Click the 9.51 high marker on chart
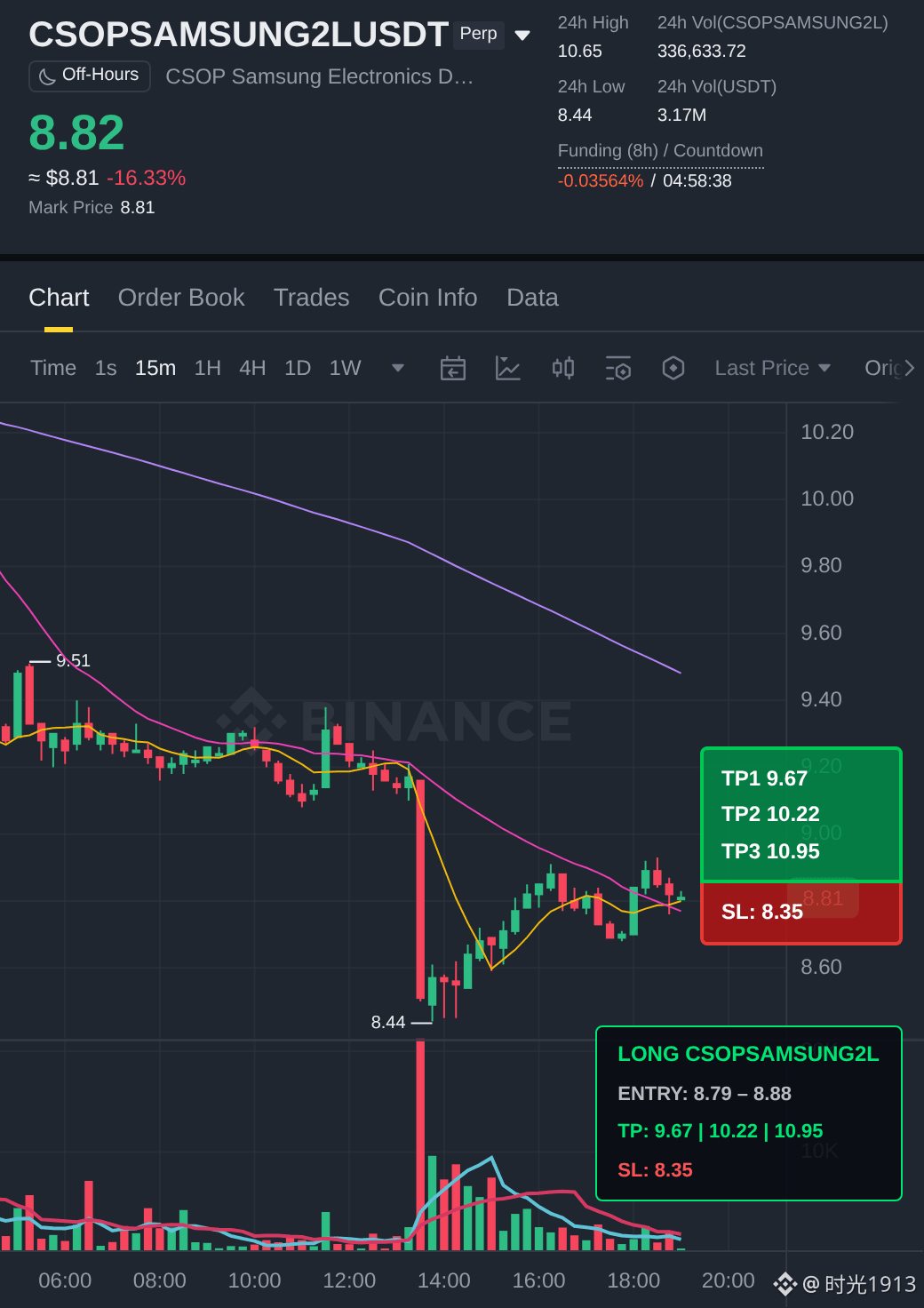The image size is (924, 1308). (x=73, y=660)
